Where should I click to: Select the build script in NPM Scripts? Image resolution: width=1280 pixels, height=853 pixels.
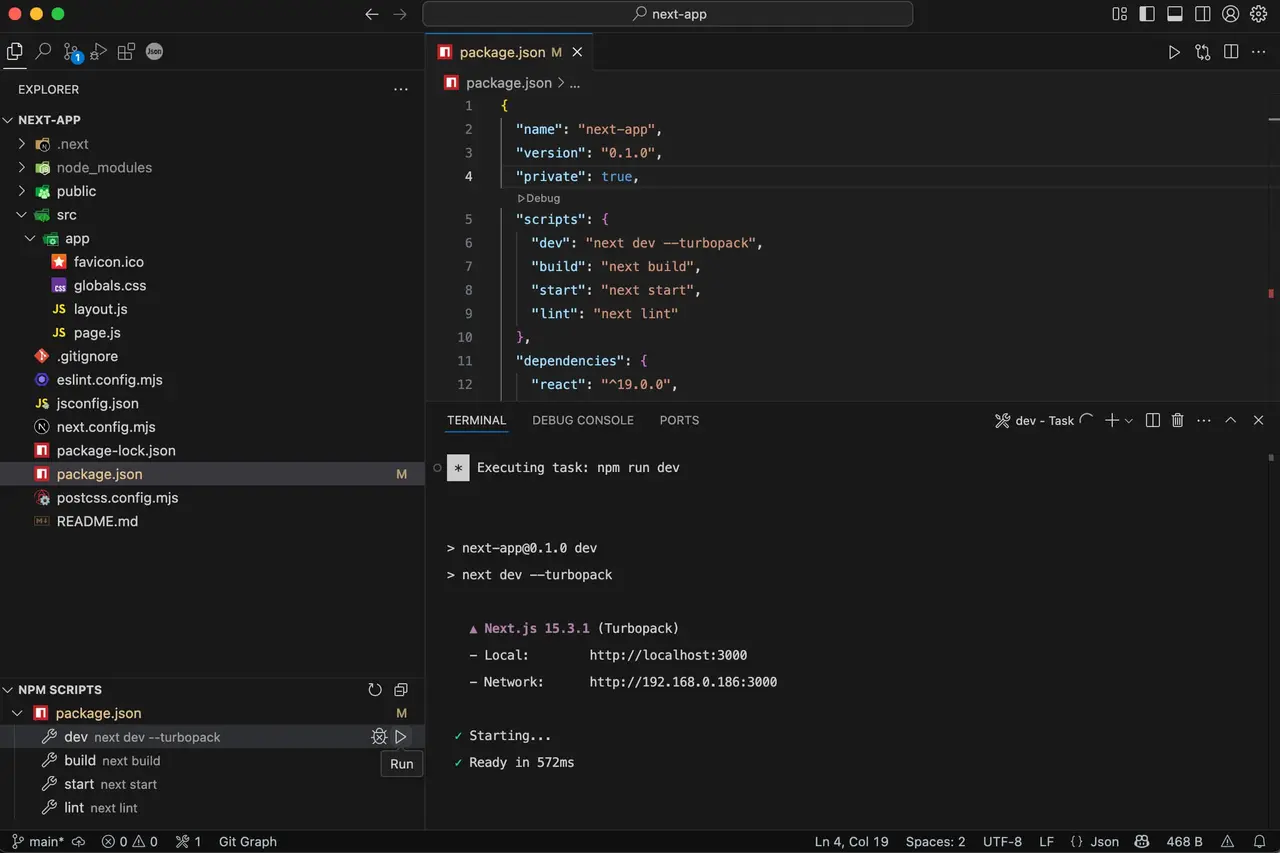[212, 761]
